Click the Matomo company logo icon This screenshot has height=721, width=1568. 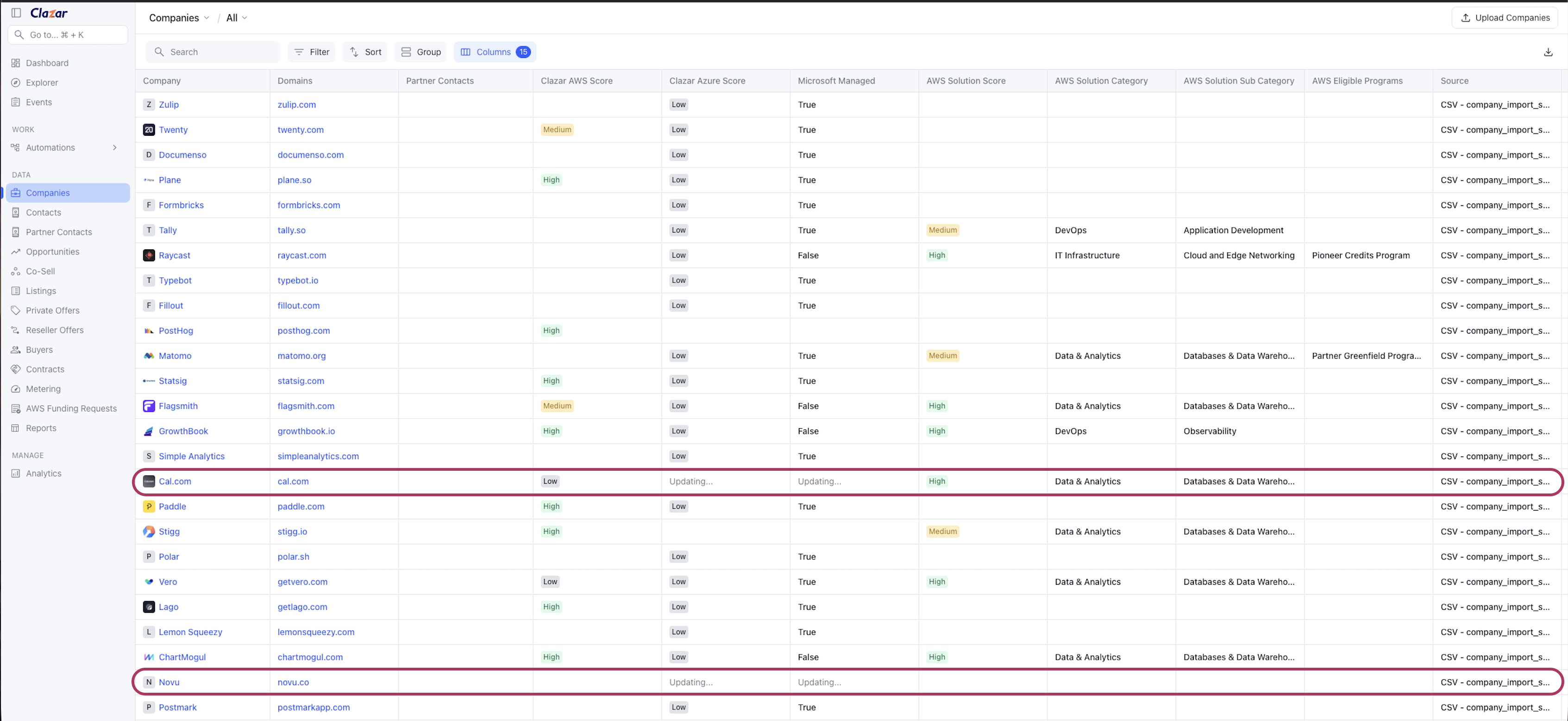tap(149, 355)
